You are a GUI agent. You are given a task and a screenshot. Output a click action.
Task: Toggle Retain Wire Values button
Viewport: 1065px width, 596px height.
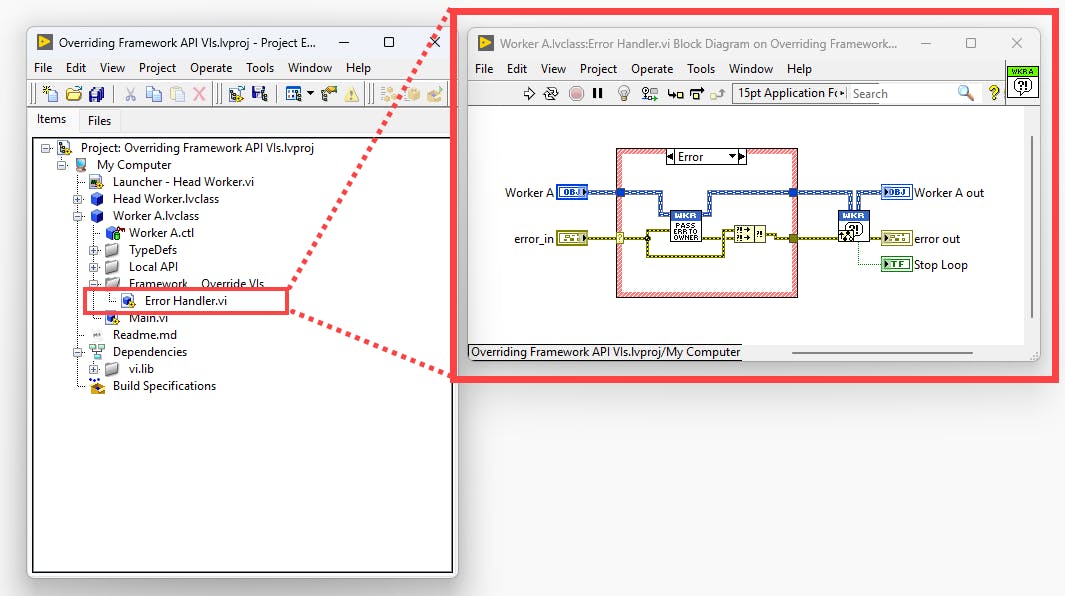coord(650,93)
